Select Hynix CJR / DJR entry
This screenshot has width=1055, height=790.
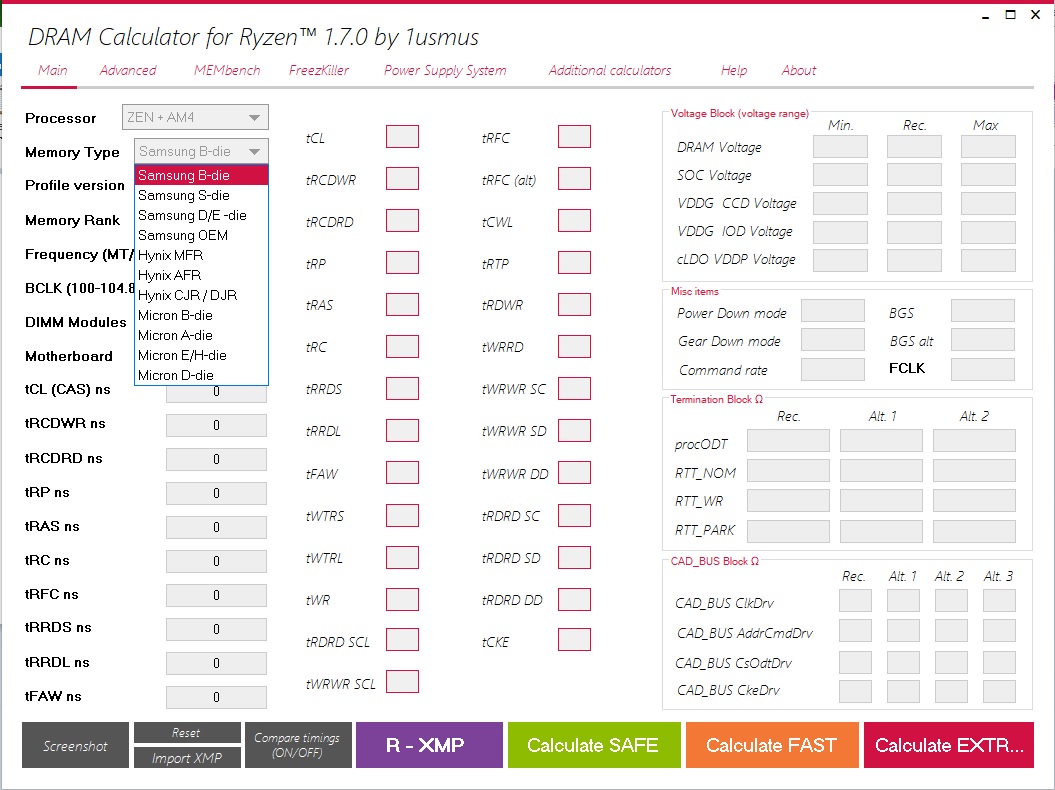coord(202,295)
